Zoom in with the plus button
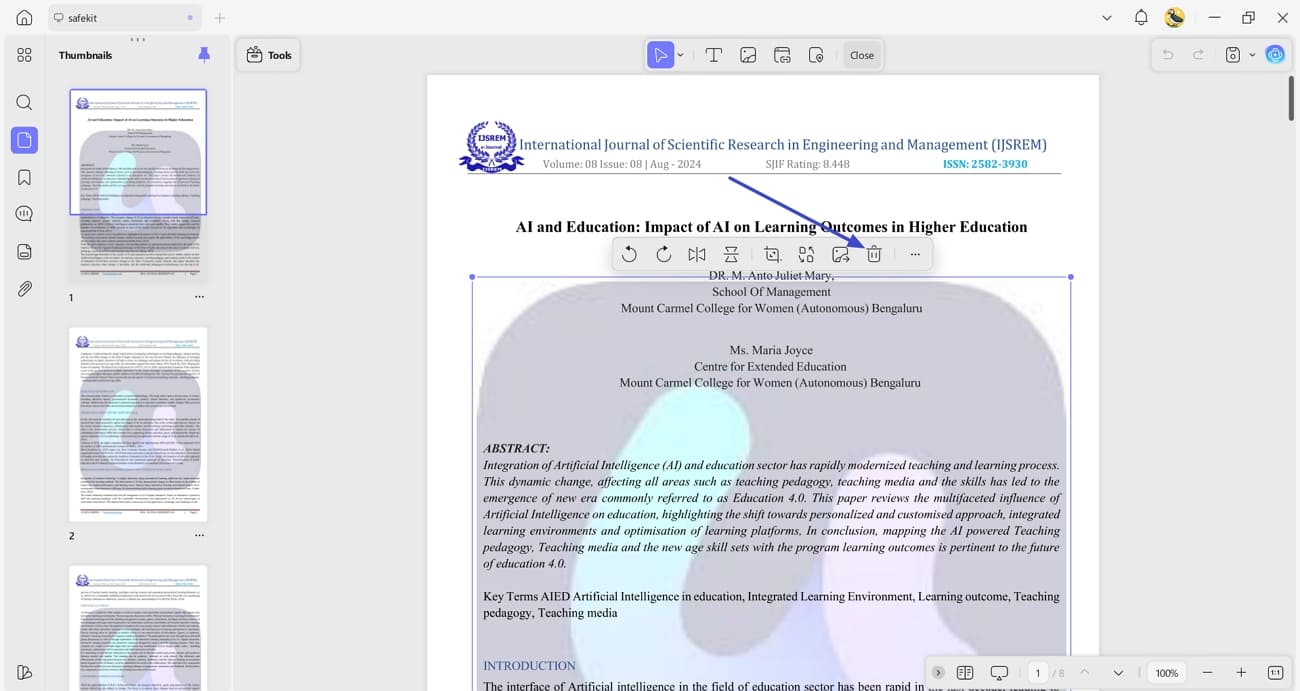 [1241, 673]
